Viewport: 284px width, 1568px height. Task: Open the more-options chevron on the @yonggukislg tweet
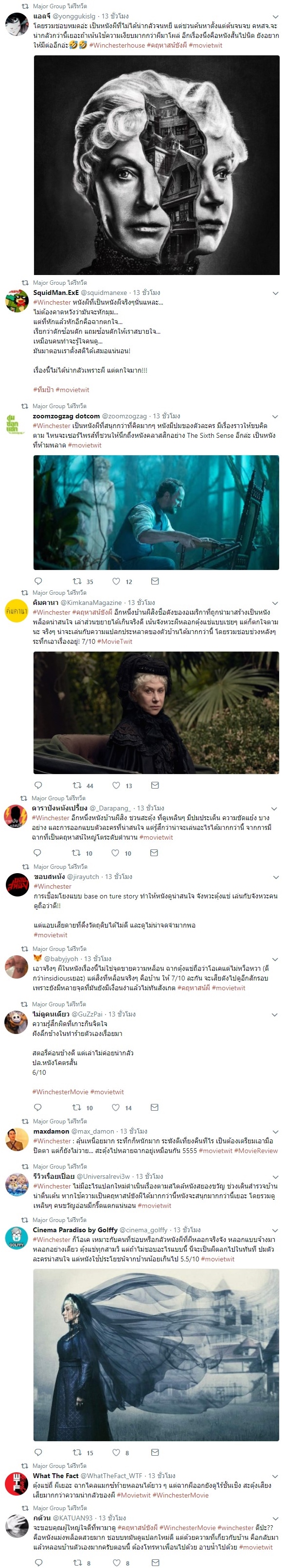(275, 17)
